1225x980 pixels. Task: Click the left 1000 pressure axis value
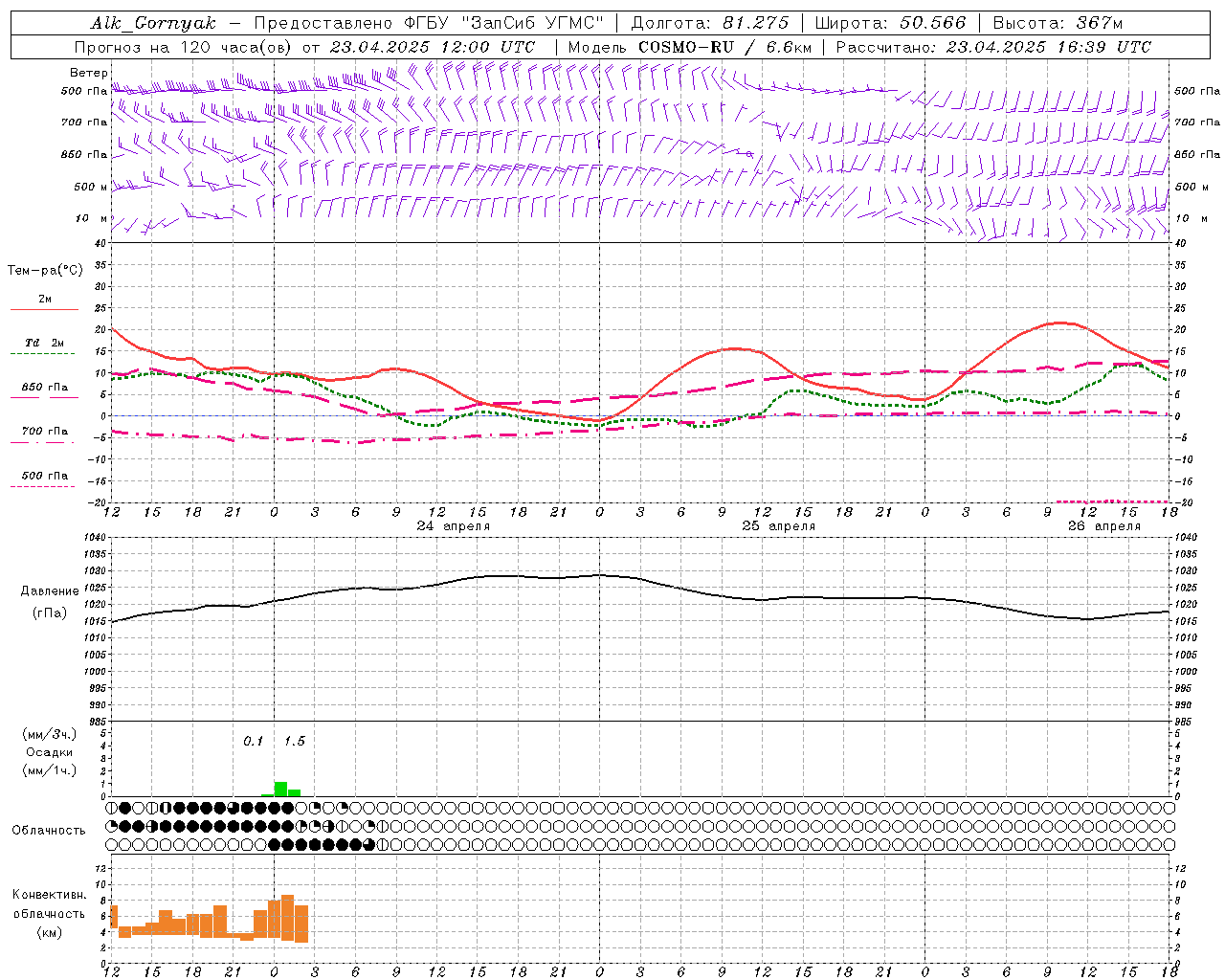pos(95,672)
